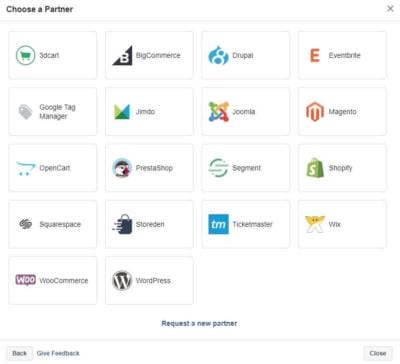Click the Google Tag Manager tag icon
This screenshot has height=364, width=400.
[x=25, y=112]
